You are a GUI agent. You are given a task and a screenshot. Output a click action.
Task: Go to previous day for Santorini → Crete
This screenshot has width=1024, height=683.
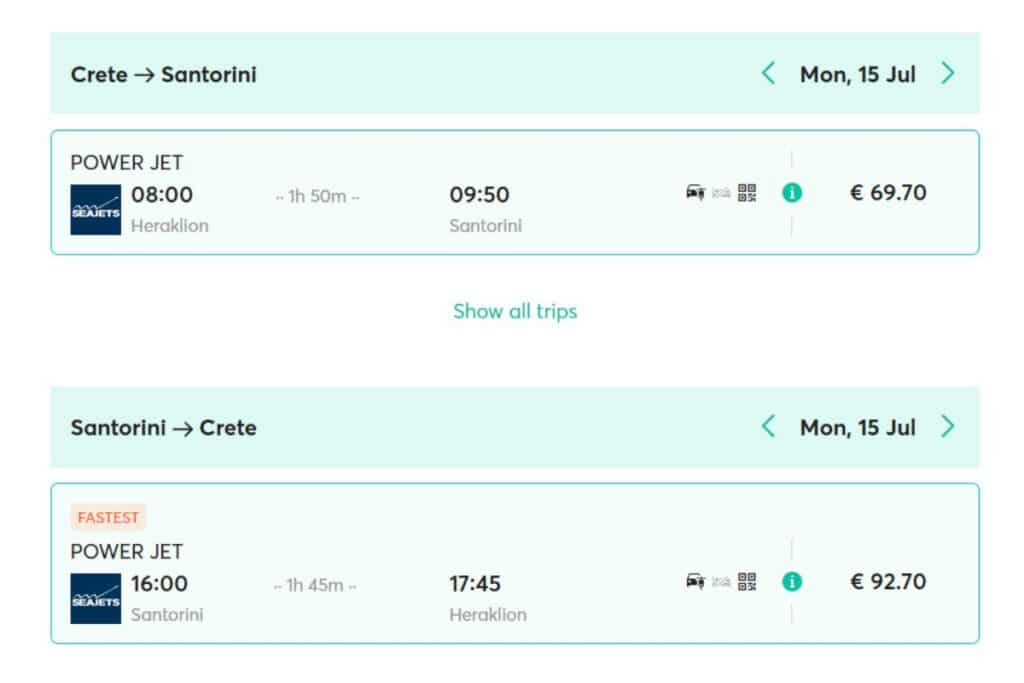pyautogui.click(x=768, y=427)
